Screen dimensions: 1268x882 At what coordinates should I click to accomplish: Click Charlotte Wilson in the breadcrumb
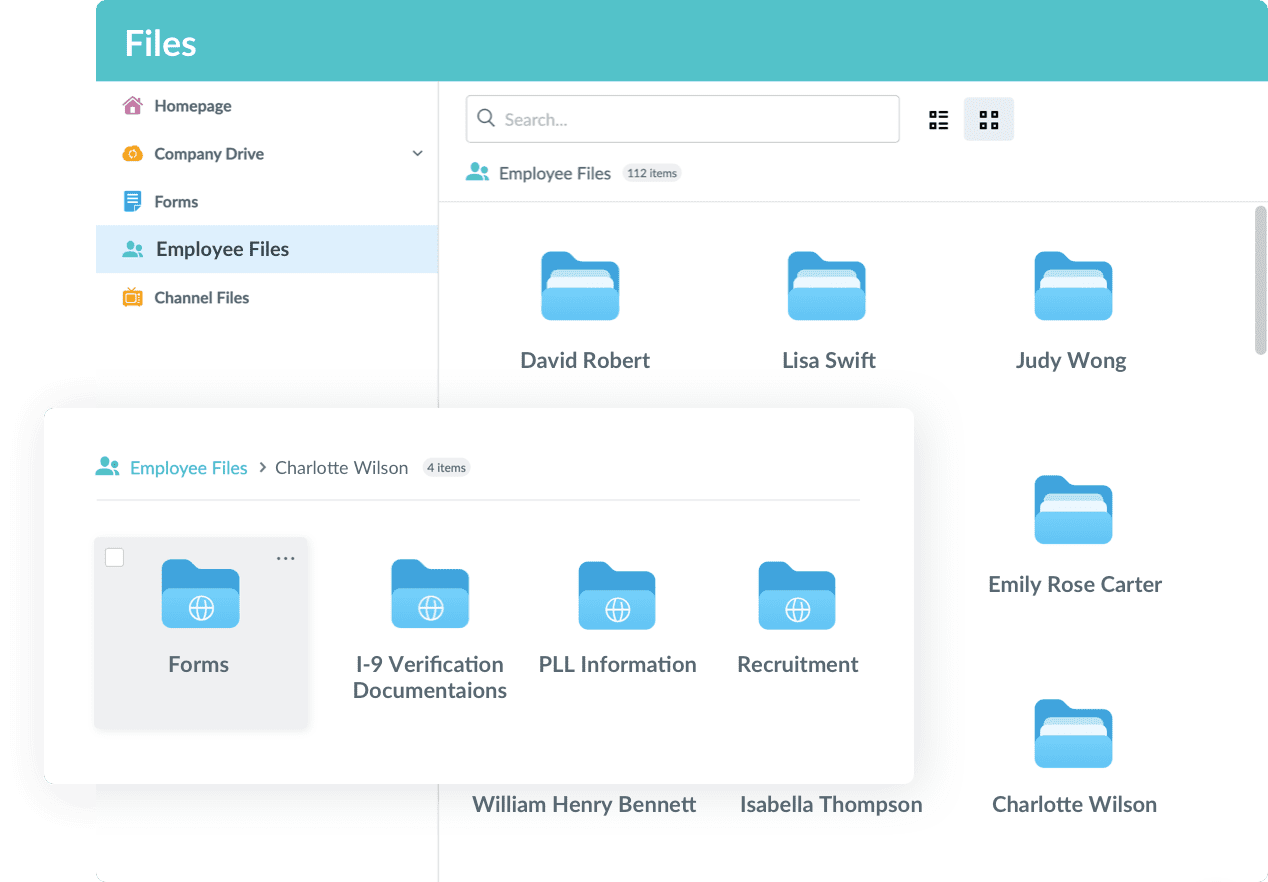point(341,467)
